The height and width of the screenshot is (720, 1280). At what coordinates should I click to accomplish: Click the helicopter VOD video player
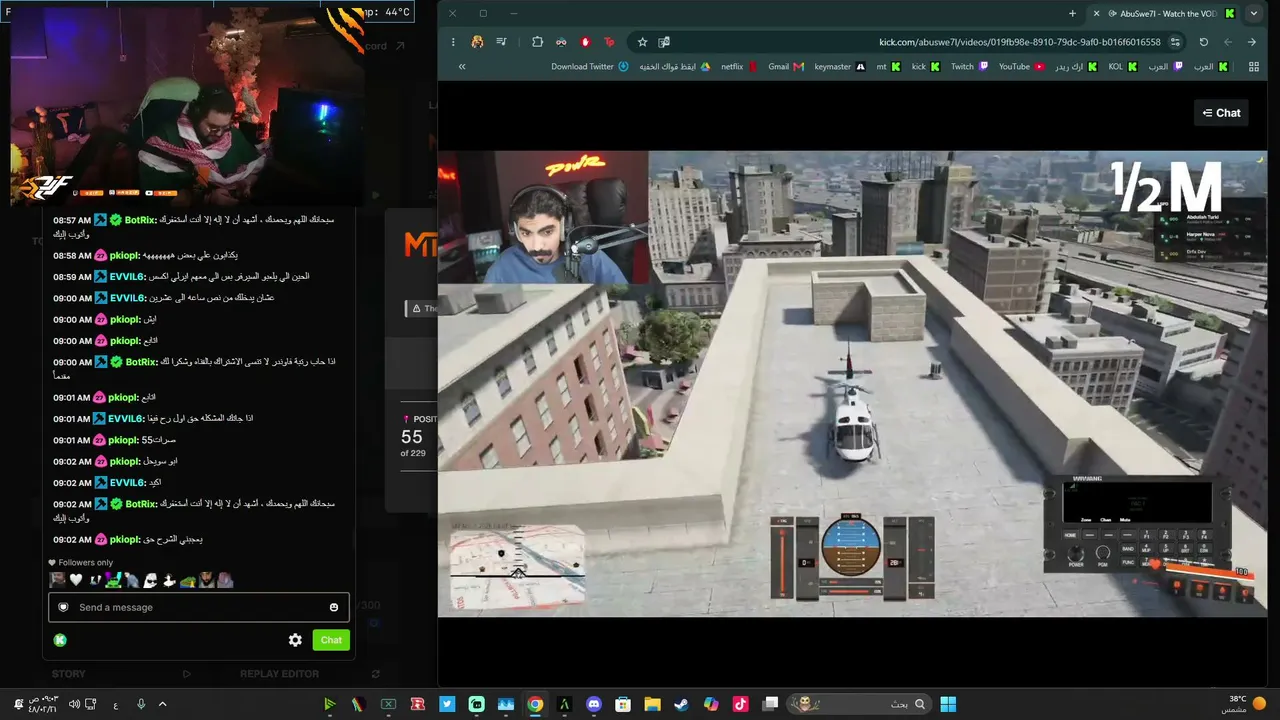853,384
